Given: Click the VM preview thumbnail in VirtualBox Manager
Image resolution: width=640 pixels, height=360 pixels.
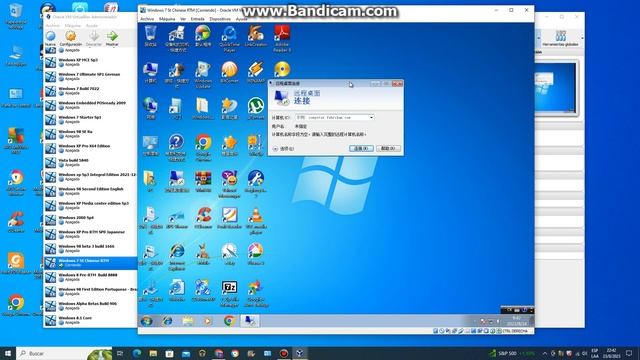Looking at the screenshot, I should click(x=556, y=88).
